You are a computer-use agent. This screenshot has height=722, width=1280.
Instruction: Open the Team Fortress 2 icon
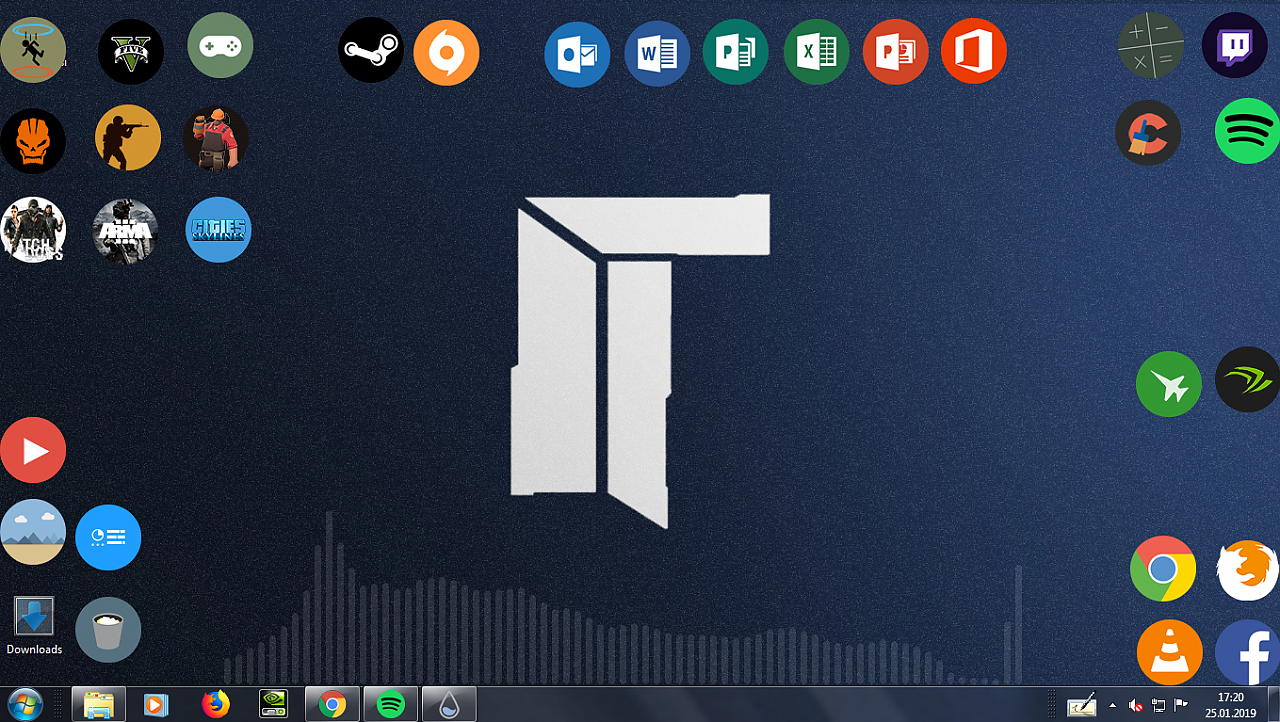pos(216,139)
